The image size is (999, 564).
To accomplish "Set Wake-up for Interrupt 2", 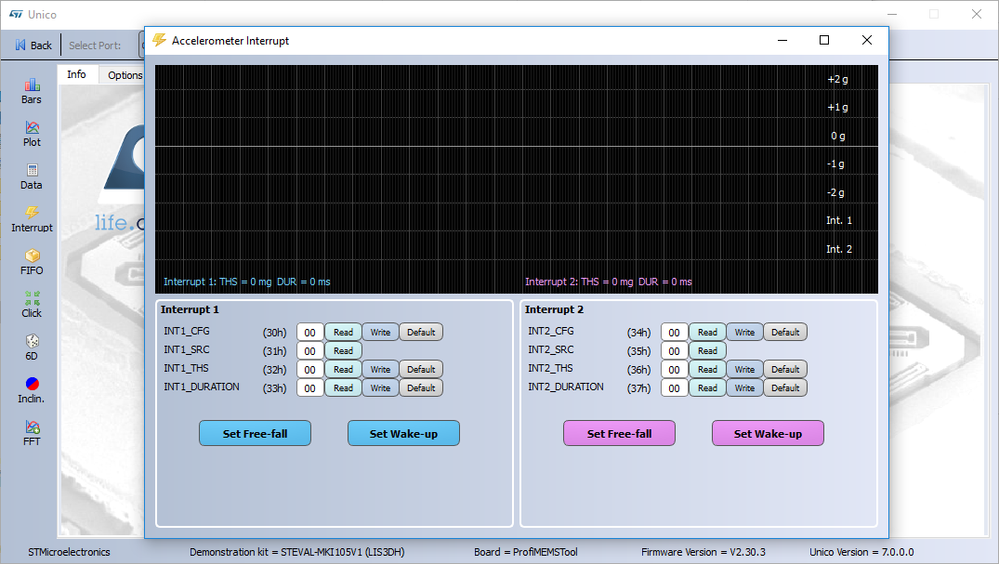I will click(x=768, y=433).
